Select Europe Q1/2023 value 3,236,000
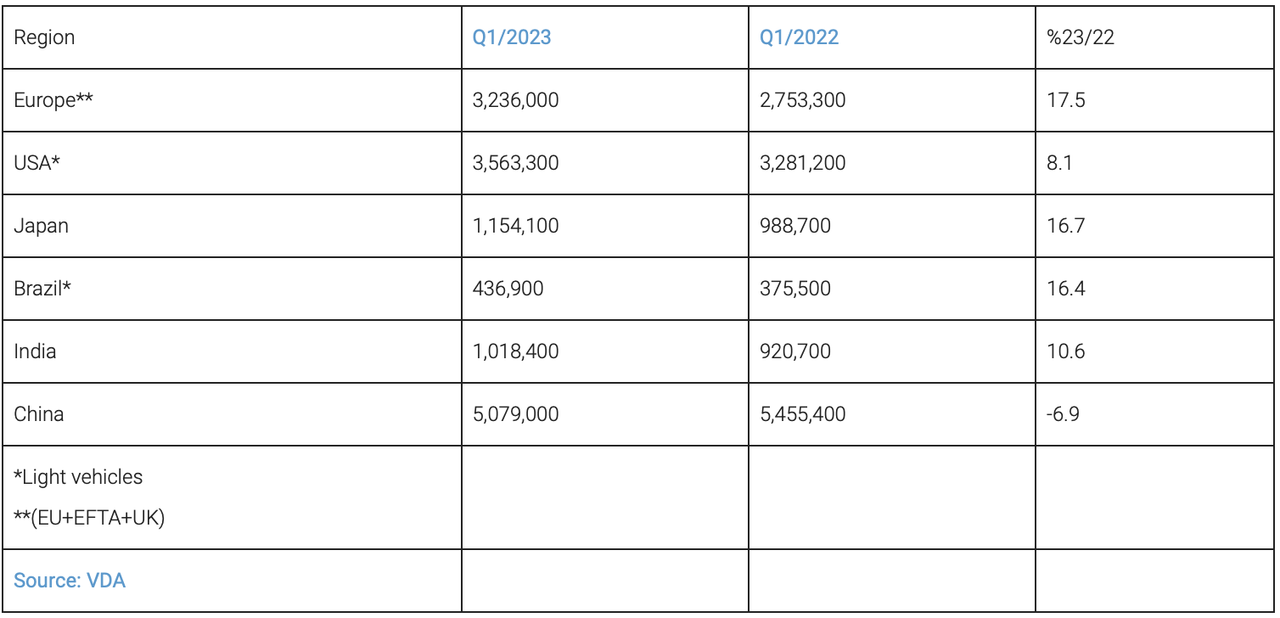The image size is (1280, 618). point(515,100)
